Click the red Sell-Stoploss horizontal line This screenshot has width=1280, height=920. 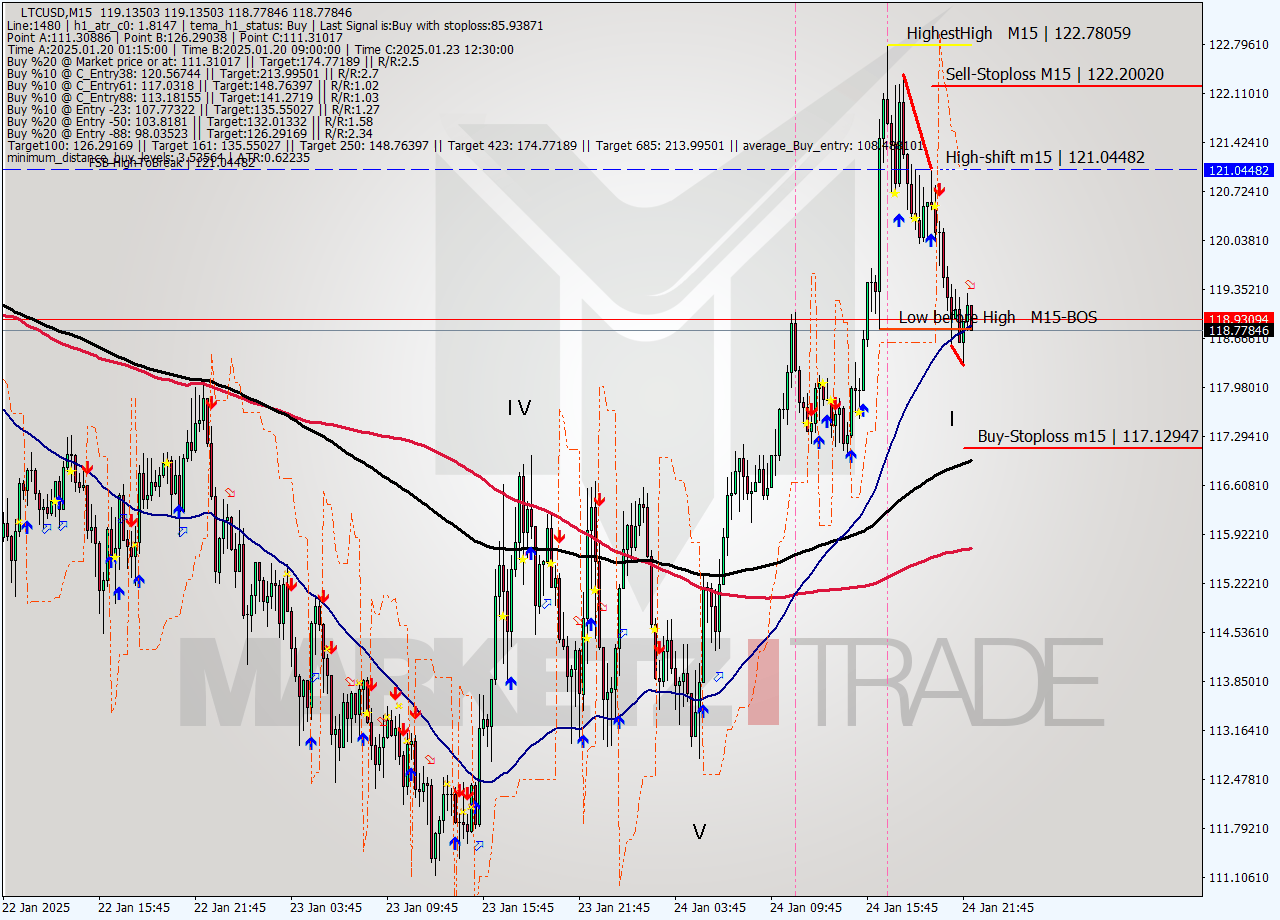click(1065, 86)
